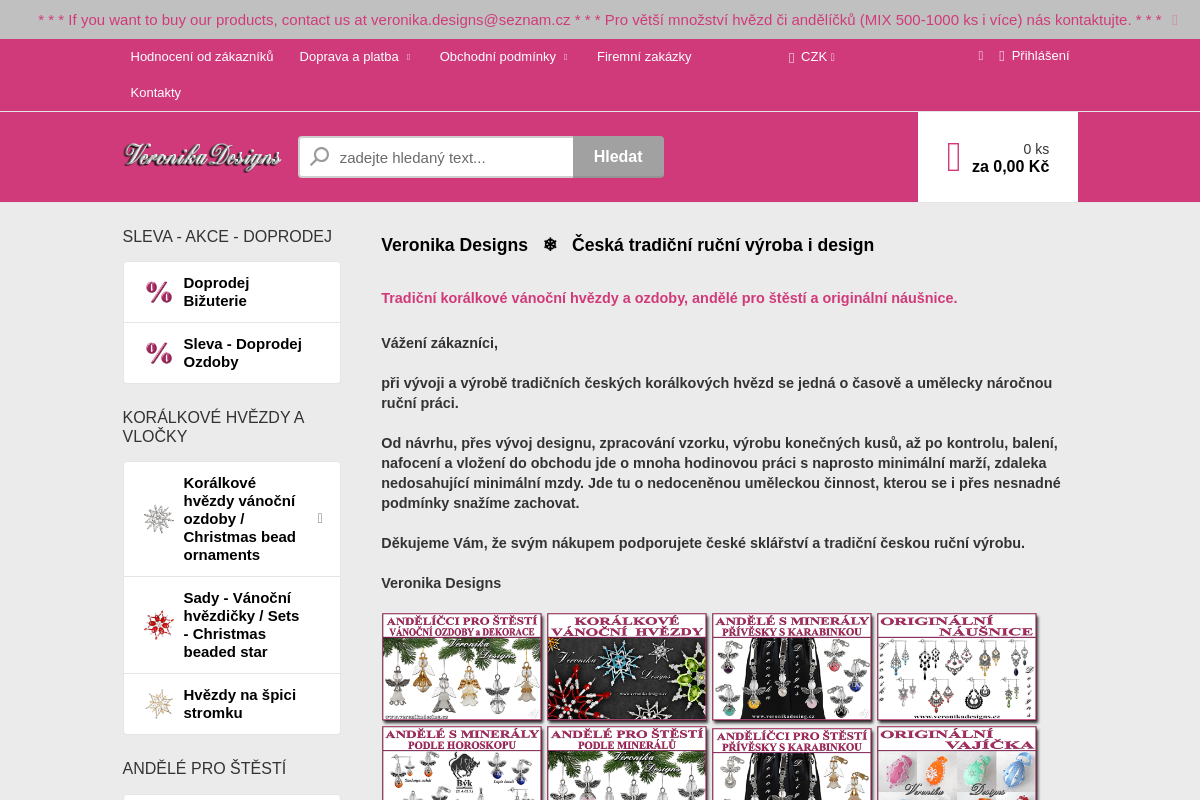Open the Firemní zakázky menu item
1200x800 pixels.
click(644, 56)
